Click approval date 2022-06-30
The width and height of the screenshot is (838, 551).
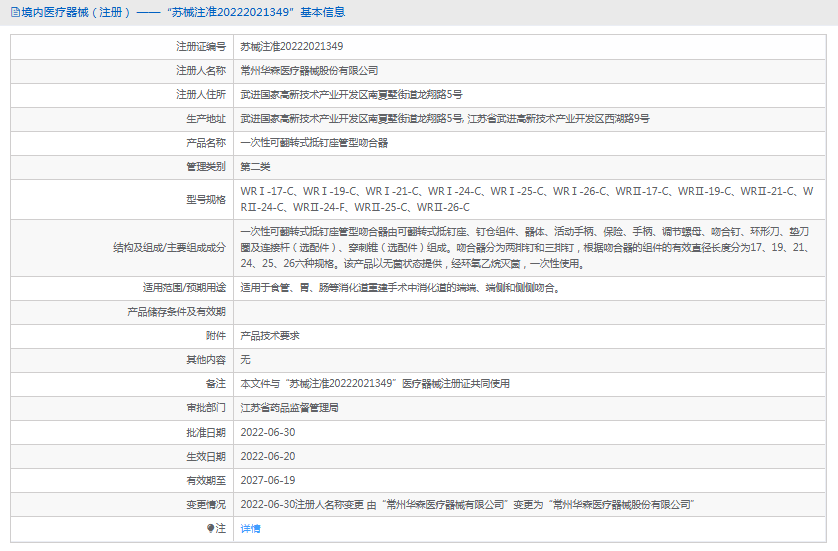[x=268, y=432]
